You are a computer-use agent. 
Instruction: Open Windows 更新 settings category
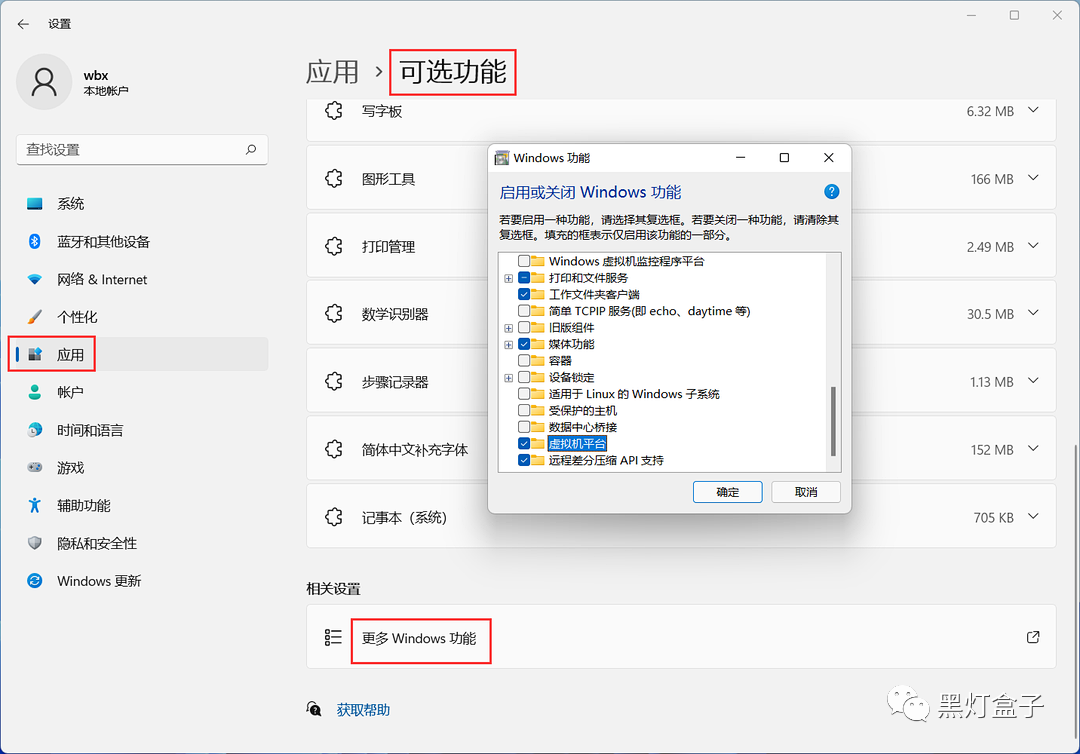pyautogui.click(x=141, y=580)
